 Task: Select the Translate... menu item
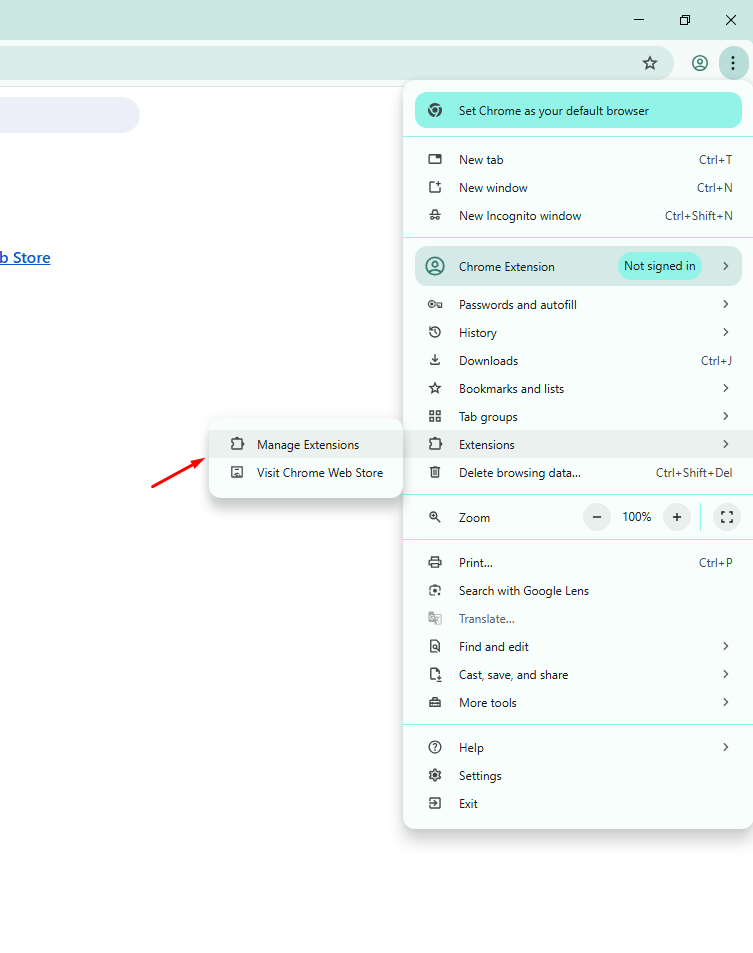[x=578, y=619]
